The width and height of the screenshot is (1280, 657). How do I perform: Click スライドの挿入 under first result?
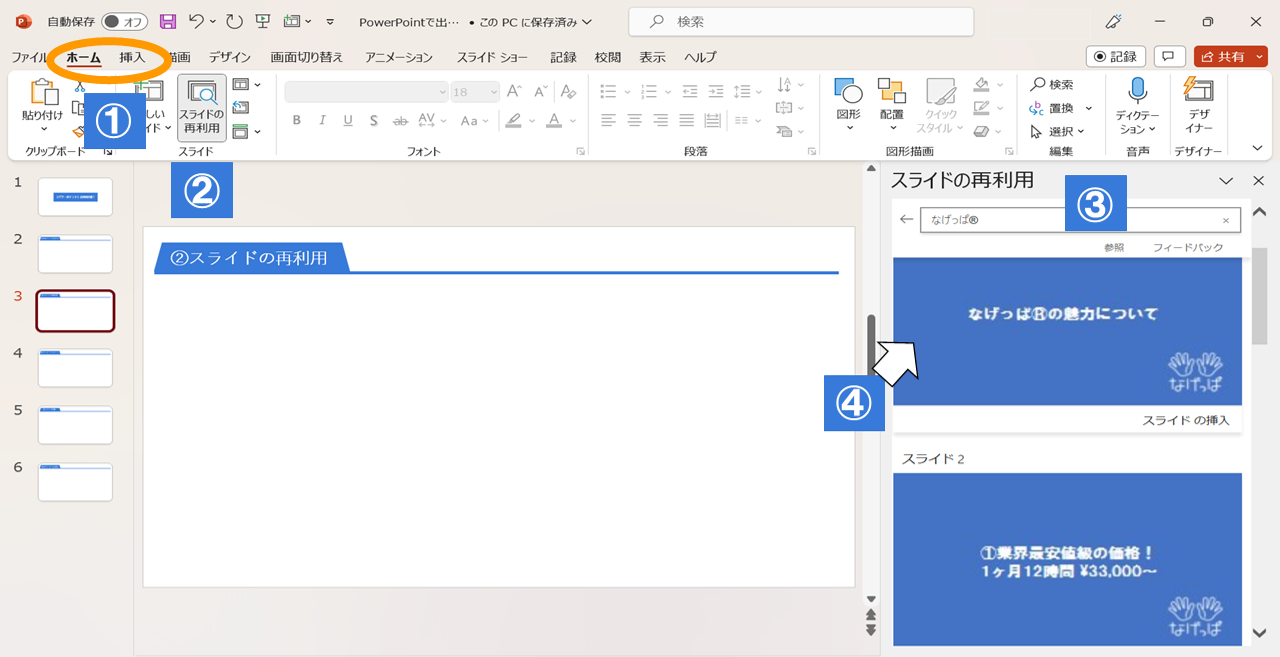click(1186, 420)
